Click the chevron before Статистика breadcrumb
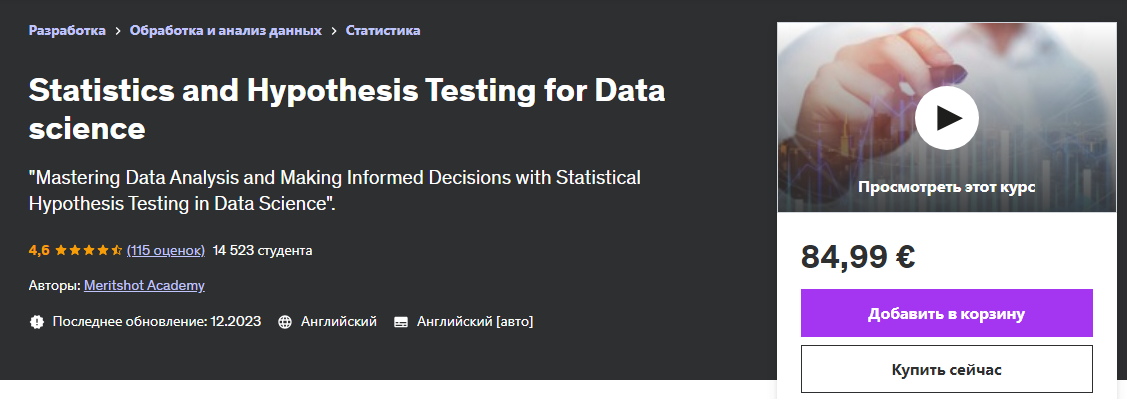 pos(334,31)
